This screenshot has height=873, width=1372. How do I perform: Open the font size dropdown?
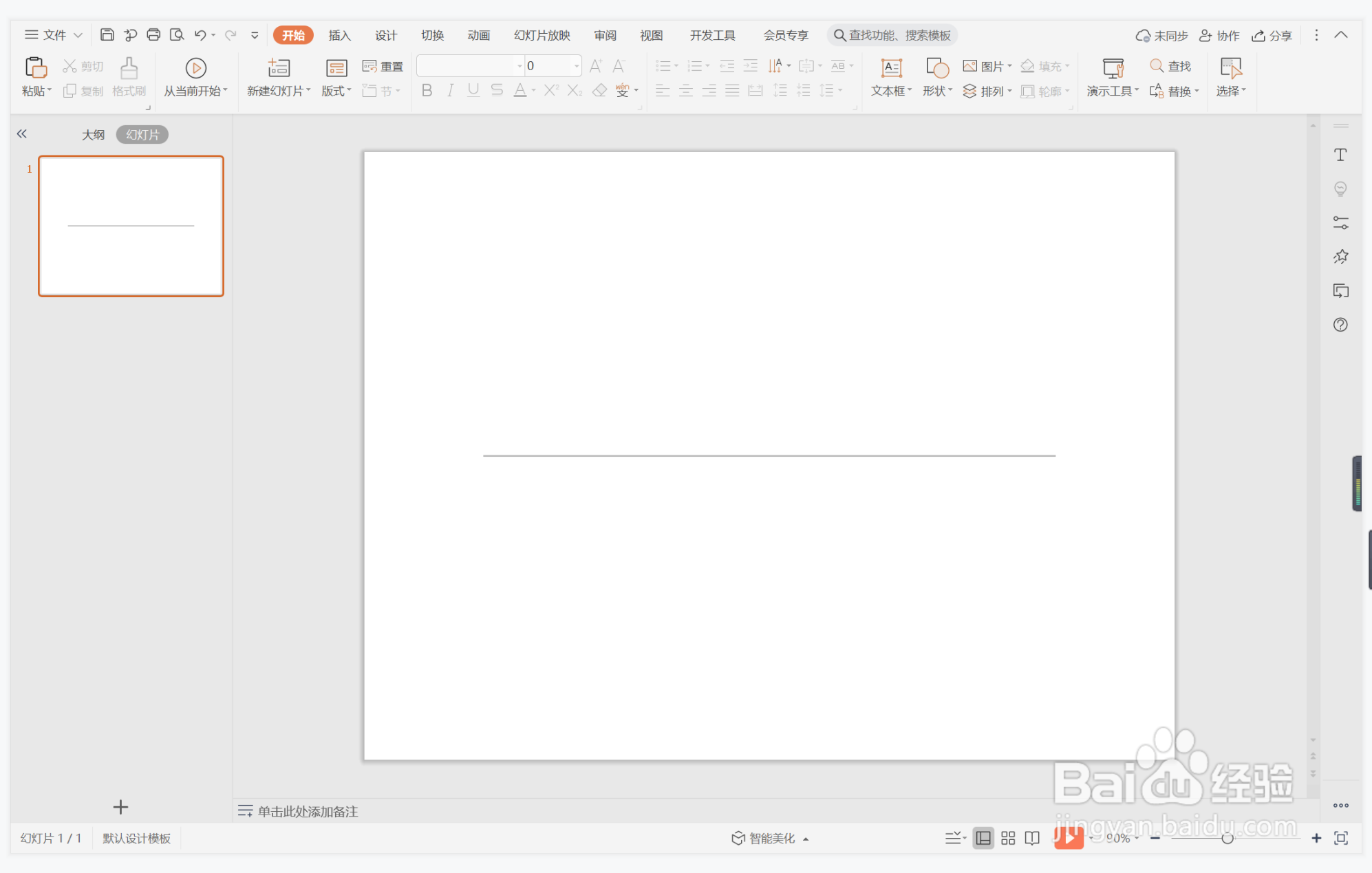pyautogui.click(x=577, y=66)
